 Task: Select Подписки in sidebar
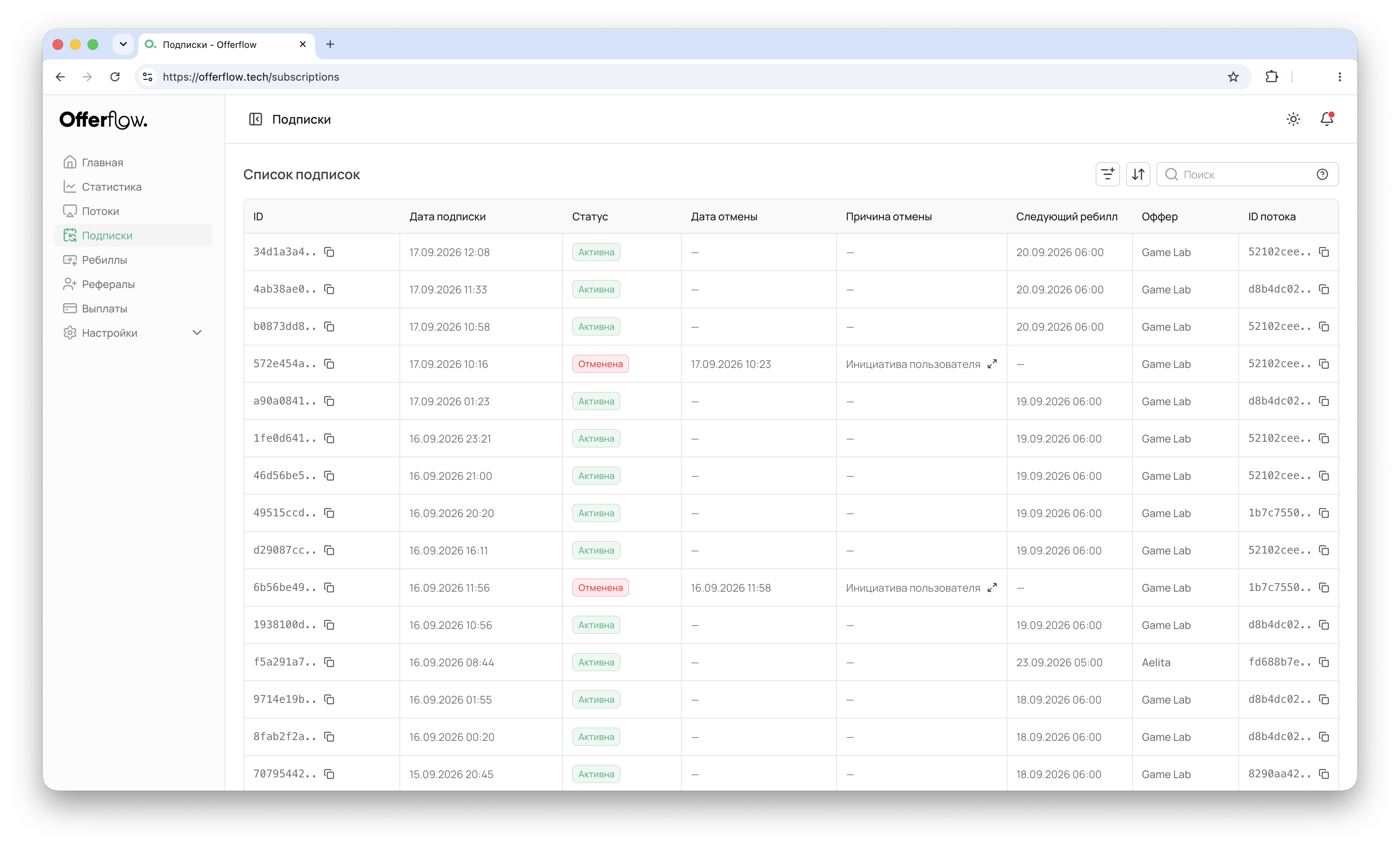pos(134,235)
